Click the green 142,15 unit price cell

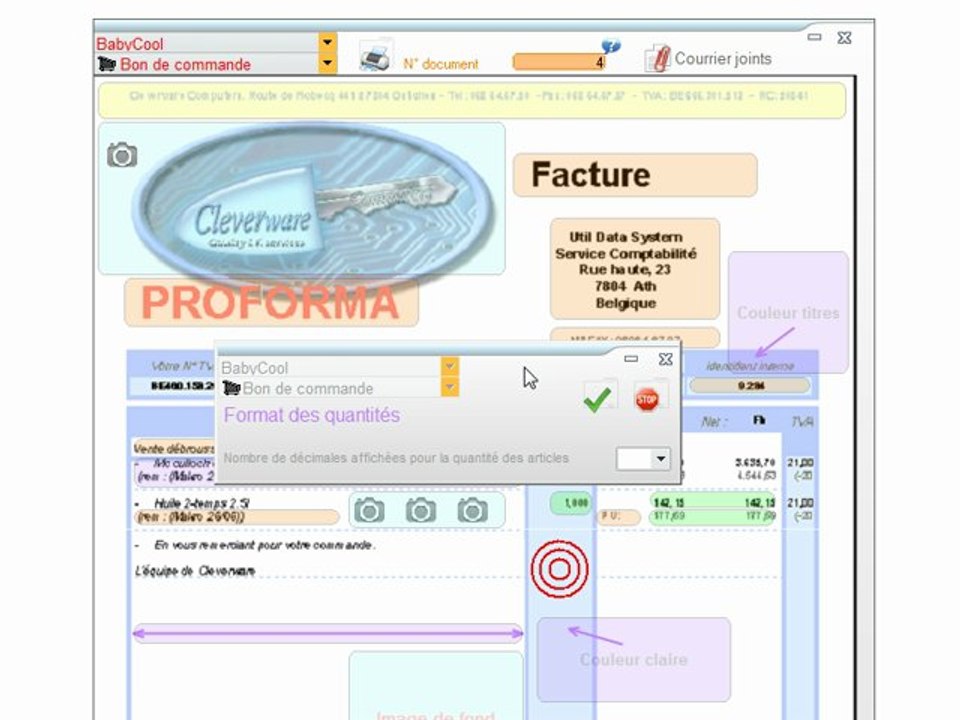click(x=669, y=503)
